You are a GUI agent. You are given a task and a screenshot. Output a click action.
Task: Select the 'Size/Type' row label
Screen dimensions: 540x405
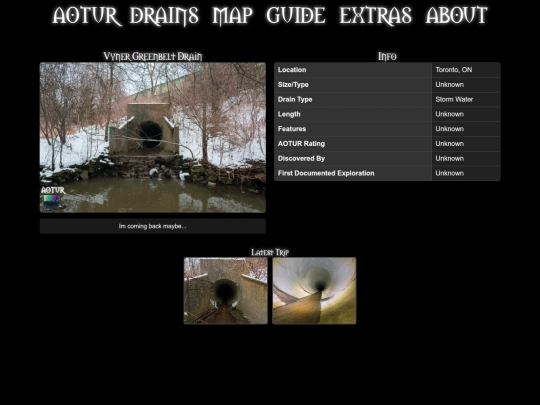(x=293, y=85)
